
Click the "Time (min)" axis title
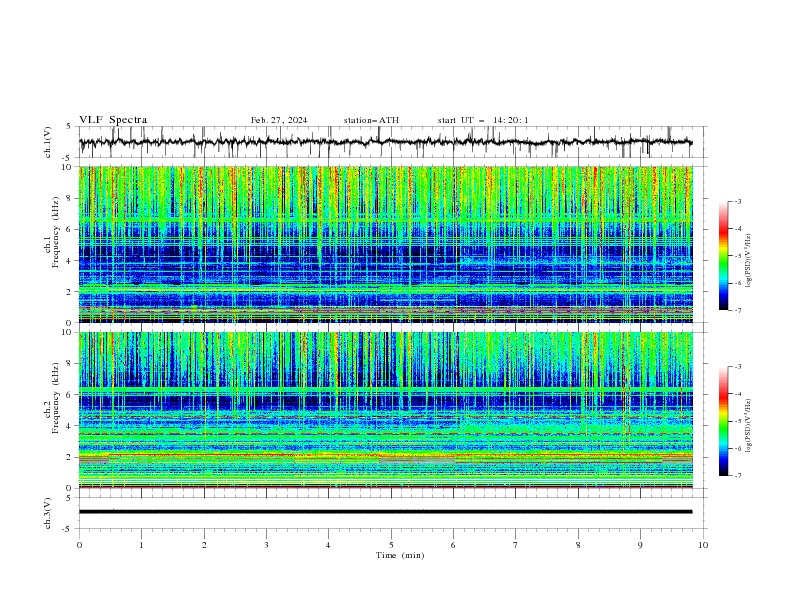tap(400, 555)
